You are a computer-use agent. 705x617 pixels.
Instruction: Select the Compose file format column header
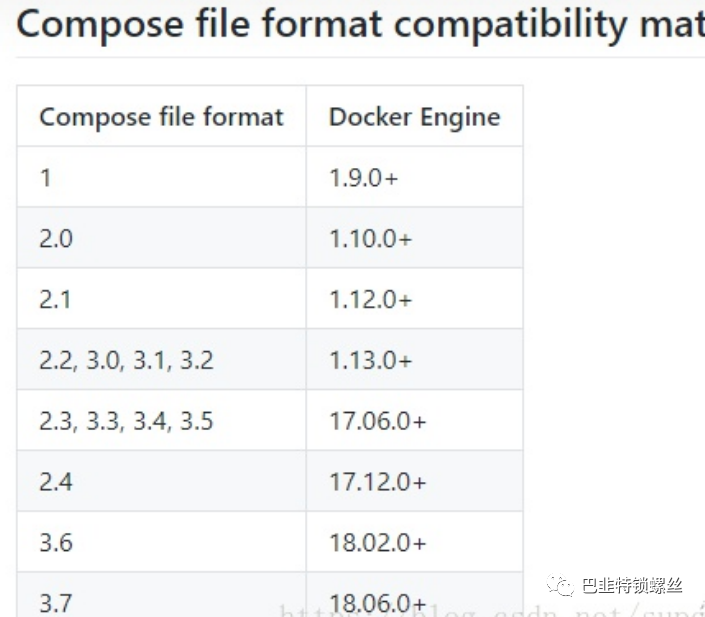click(161, 116)
